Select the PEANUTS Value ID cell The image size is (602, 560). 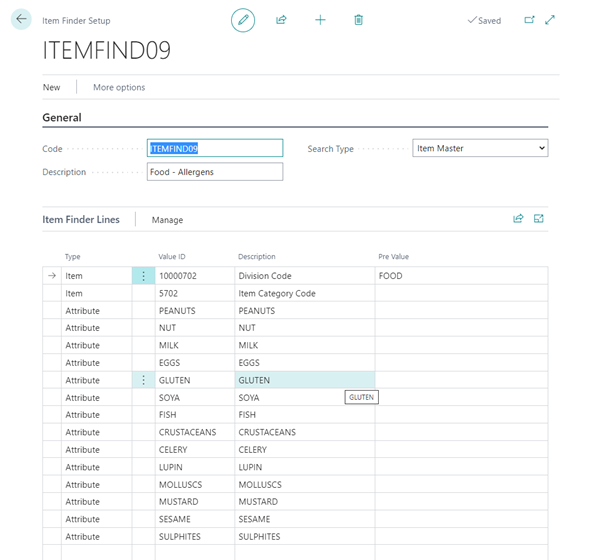195,311
